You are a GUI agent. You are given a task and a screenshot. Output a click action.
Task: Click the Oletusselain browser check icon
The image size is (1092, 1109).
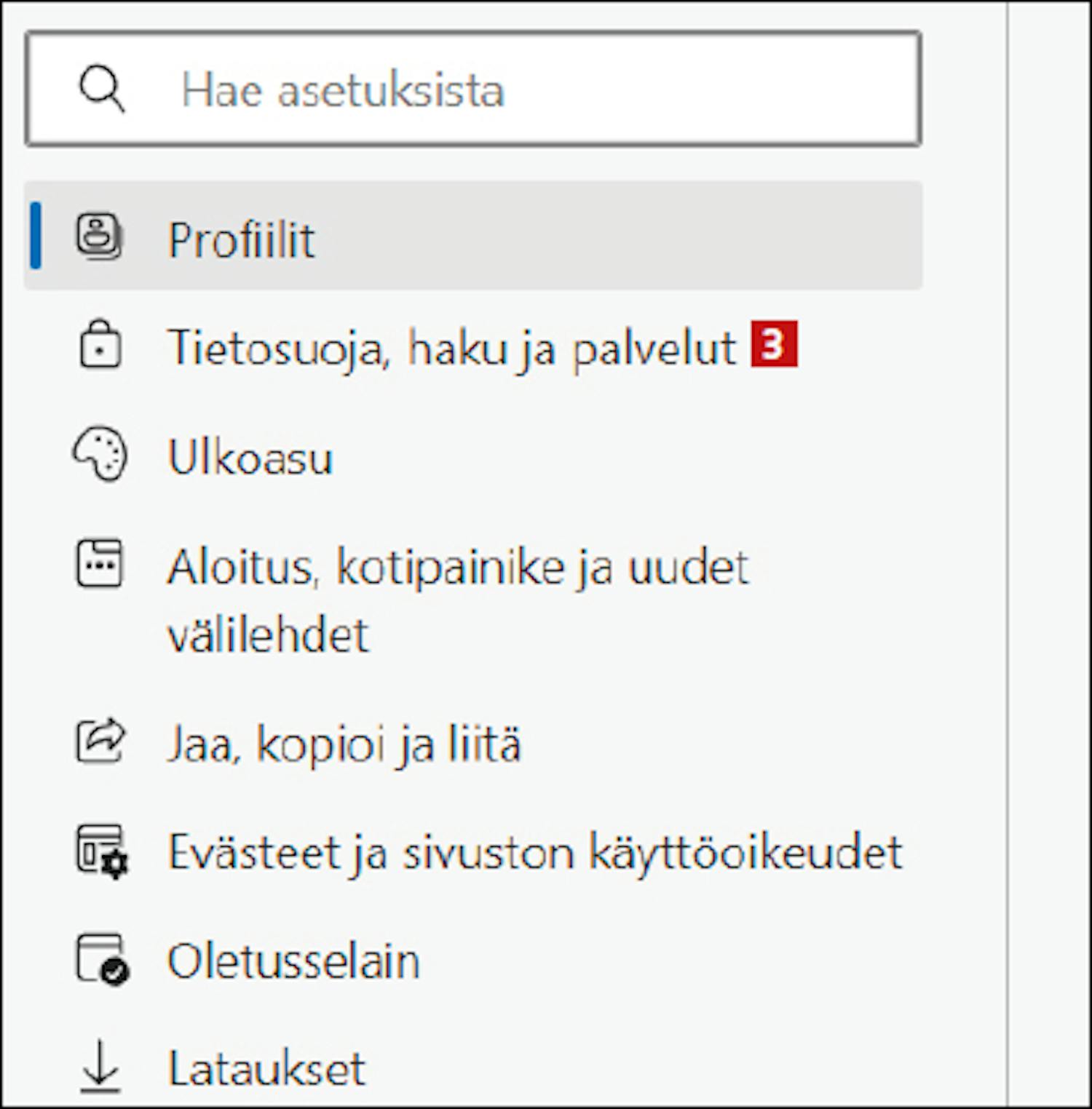click(102, 960)
